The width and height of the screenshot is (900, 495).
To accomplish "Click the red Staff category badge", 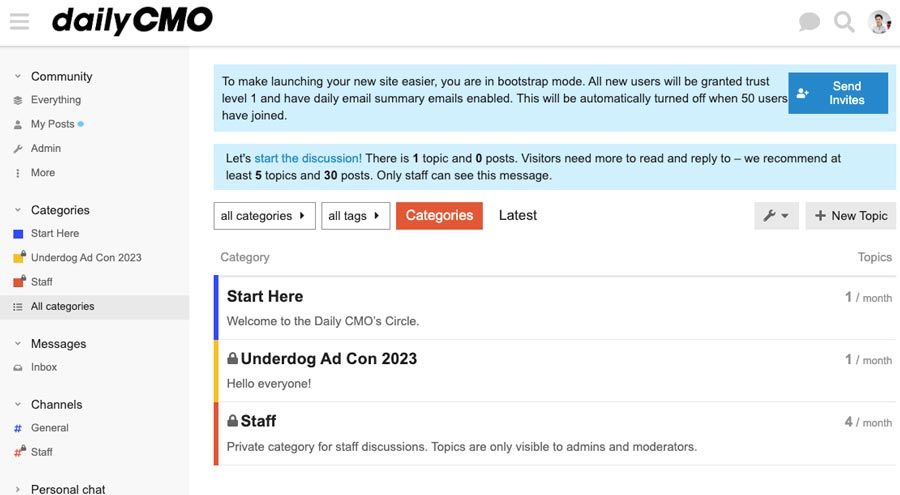I will [x=19, y=281].
